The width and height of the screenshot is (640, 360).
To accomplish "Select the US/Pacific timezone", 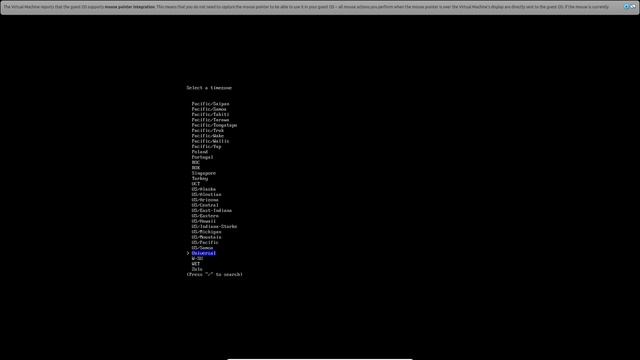I will (205, 242).
